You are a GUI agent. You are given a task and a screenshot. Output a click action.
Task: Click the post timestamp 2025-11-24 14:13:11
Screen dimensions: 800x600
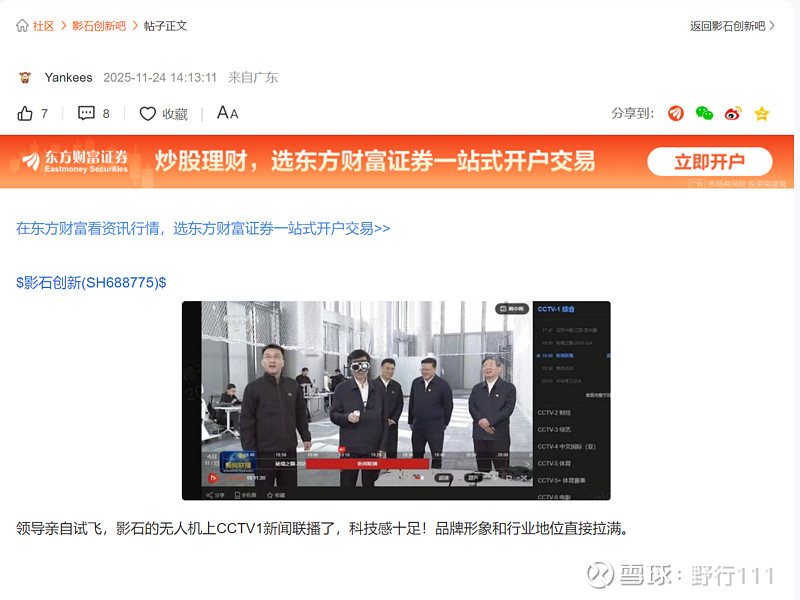[x=160, y=78]
